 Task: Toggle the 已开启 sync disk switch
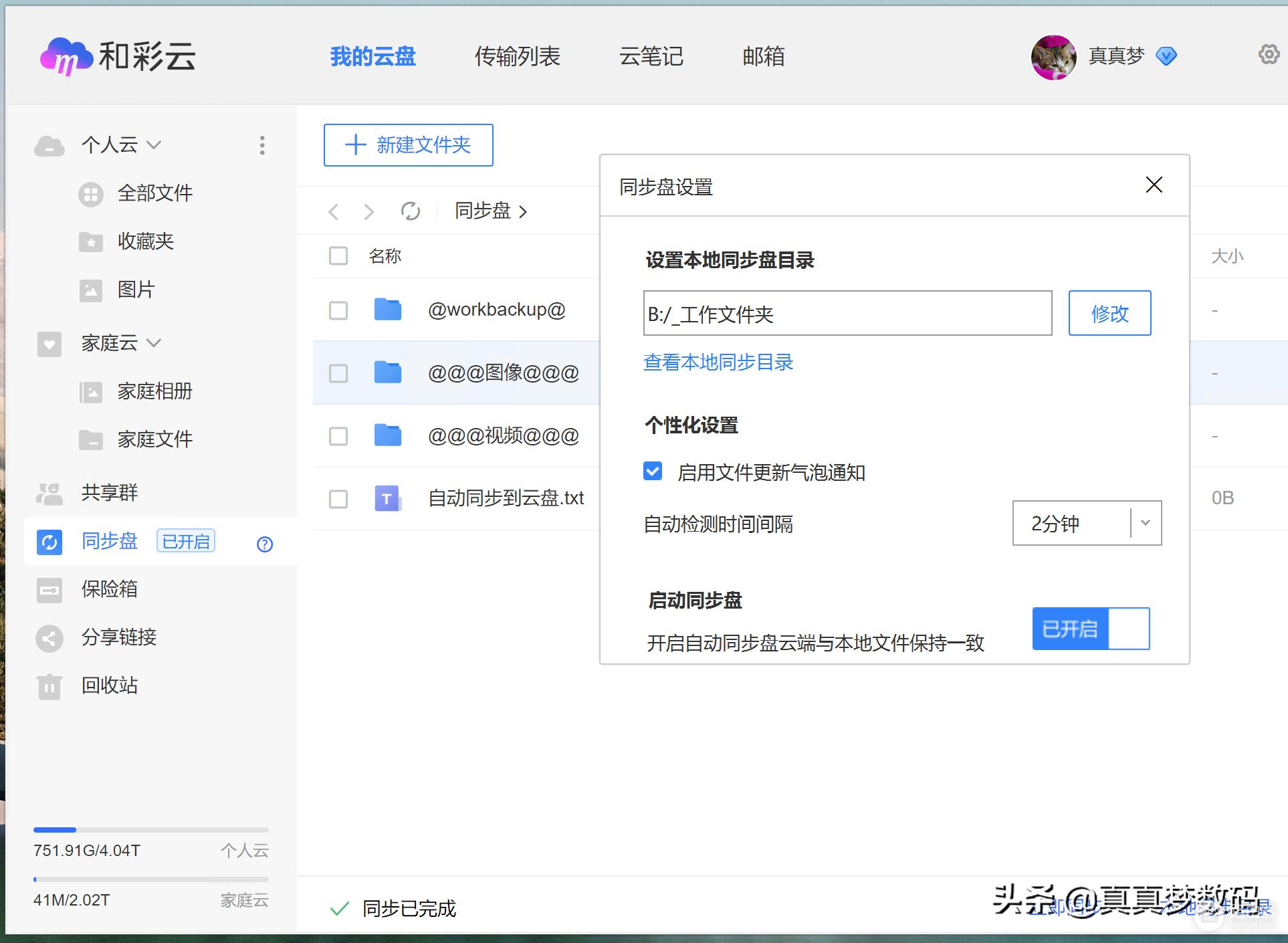[x=1090, y=629]
